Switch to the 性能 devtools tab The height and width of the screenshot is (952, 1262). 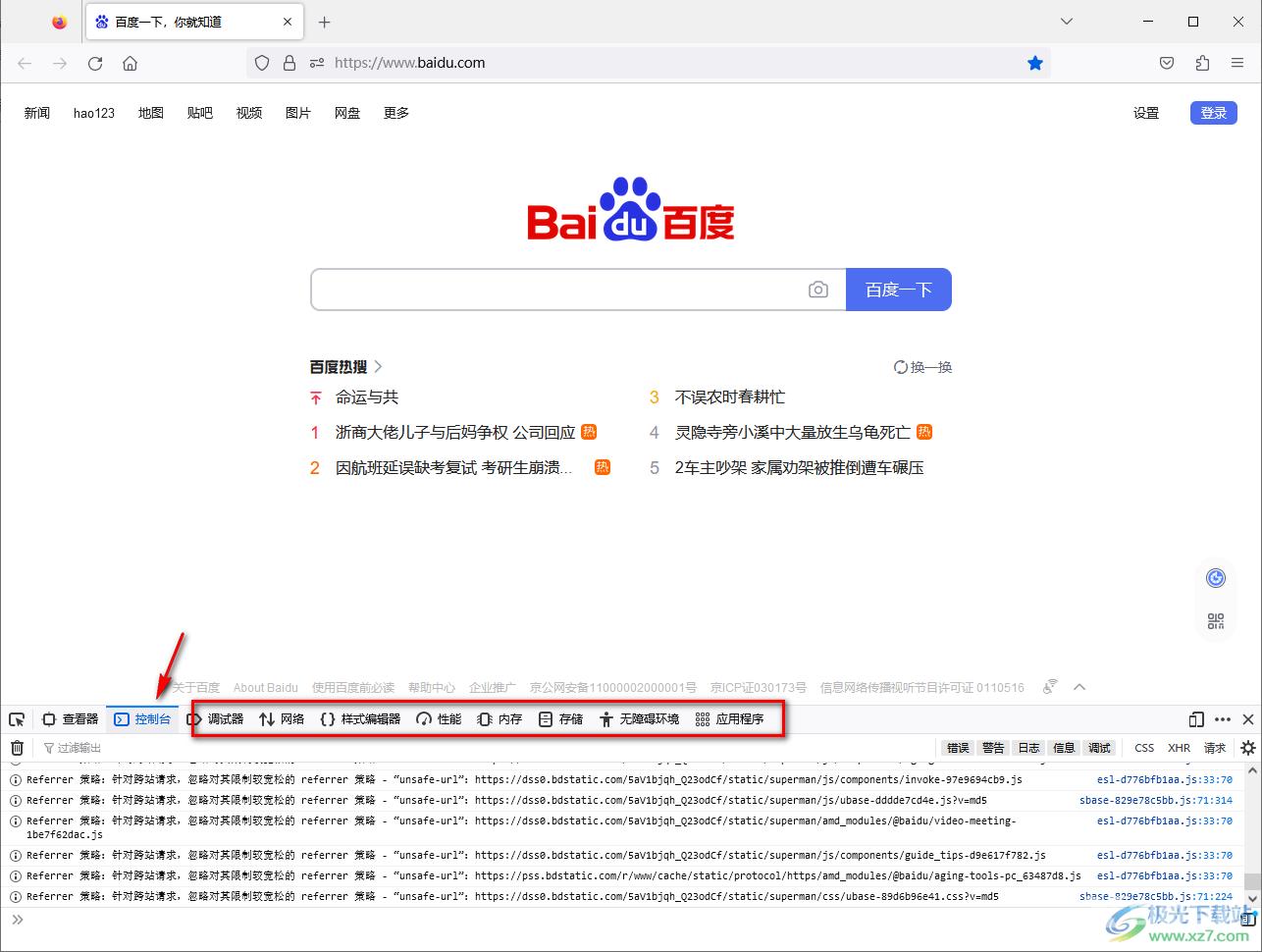click(439, 719)
